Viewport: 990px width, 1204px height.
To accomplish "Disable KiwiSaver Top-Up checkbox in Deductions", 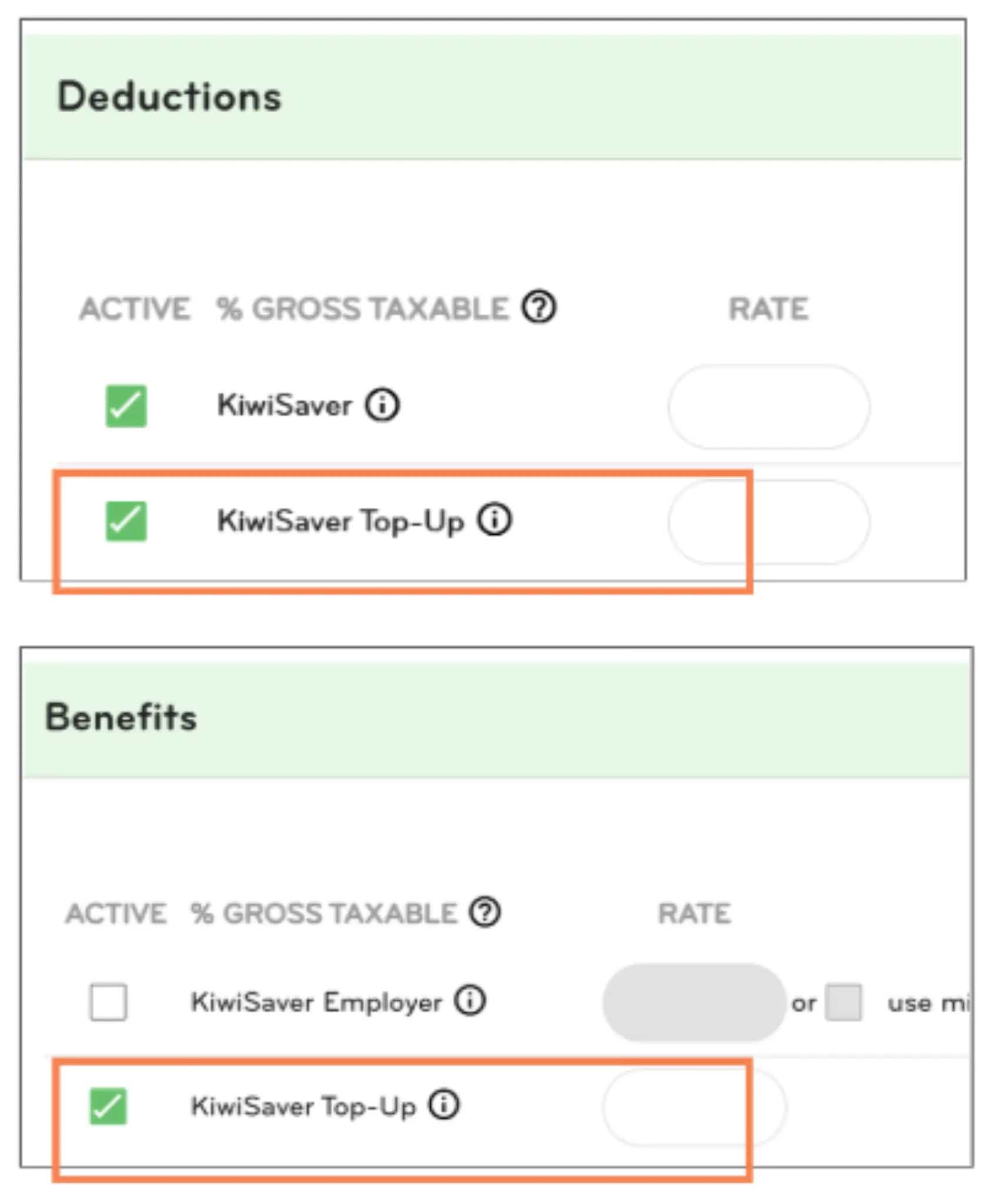I will (126, 521).
